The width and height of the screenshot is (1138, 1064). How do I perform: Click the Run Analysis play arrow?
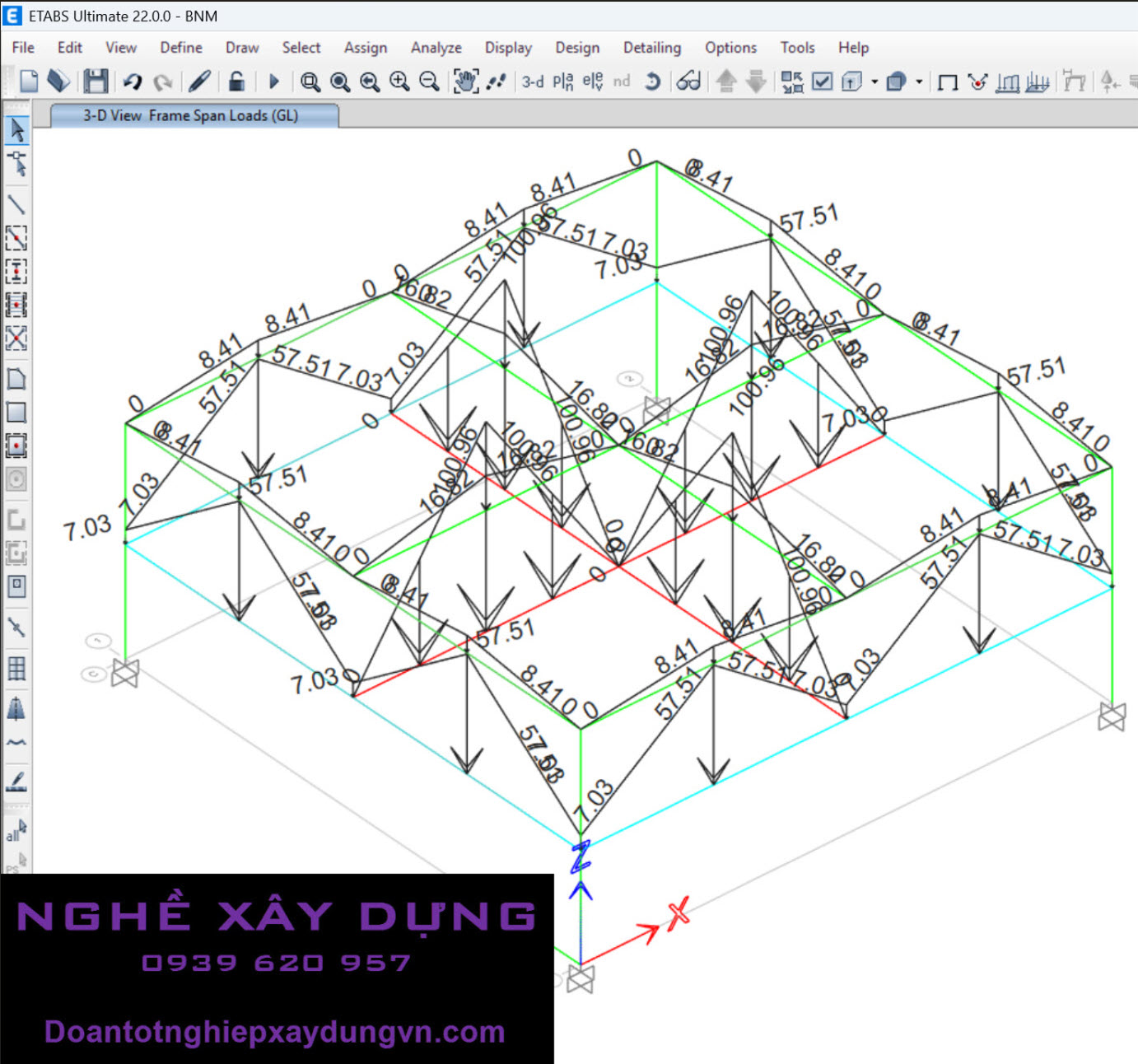[x=274, y=81]
